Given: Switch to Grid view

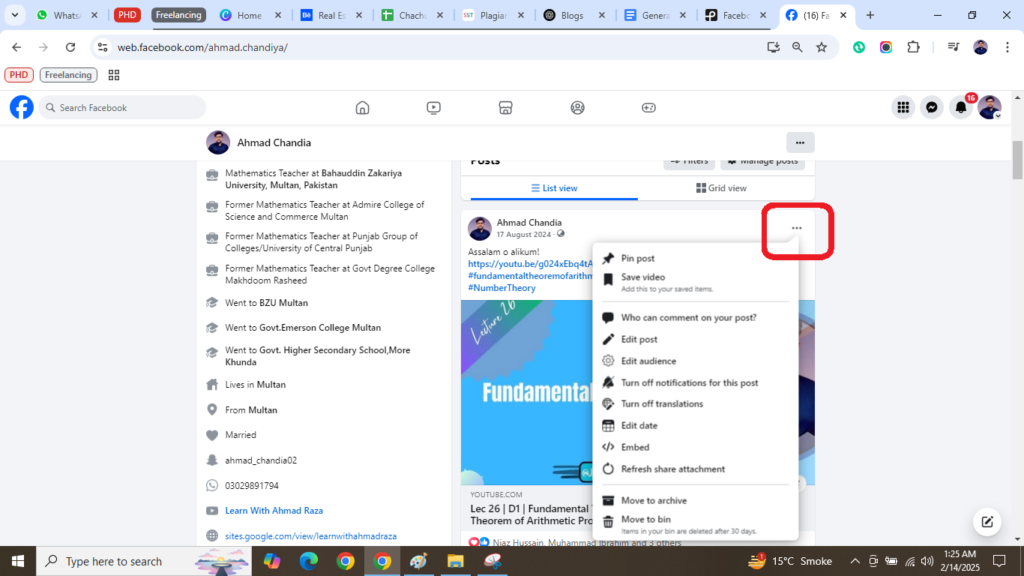Looking at the screenshot, I should point(721,187).
